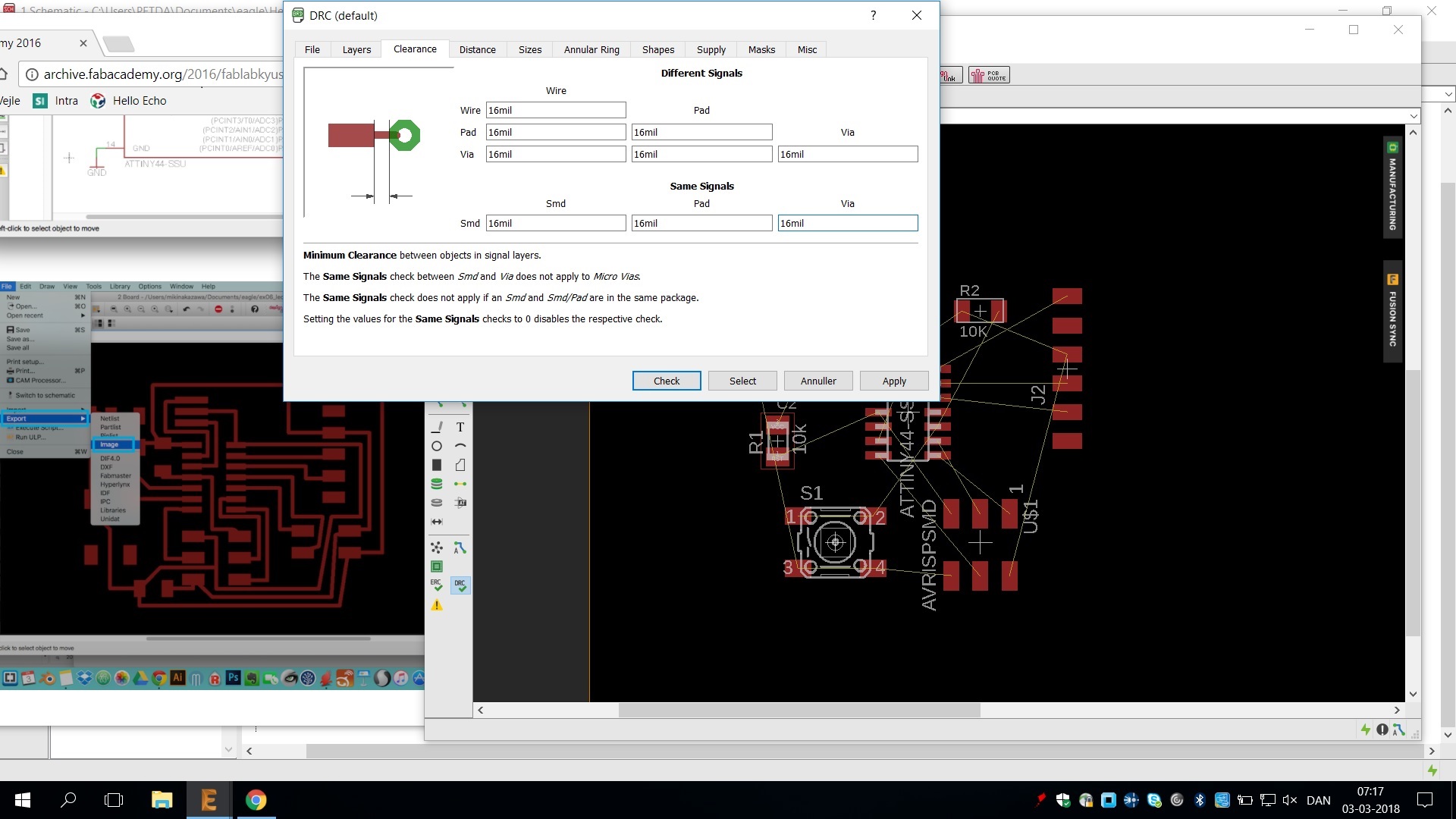Open the errors warning triangle tool
The width and height of the screenshot is (1456, 819).
[x=437, y=605]
